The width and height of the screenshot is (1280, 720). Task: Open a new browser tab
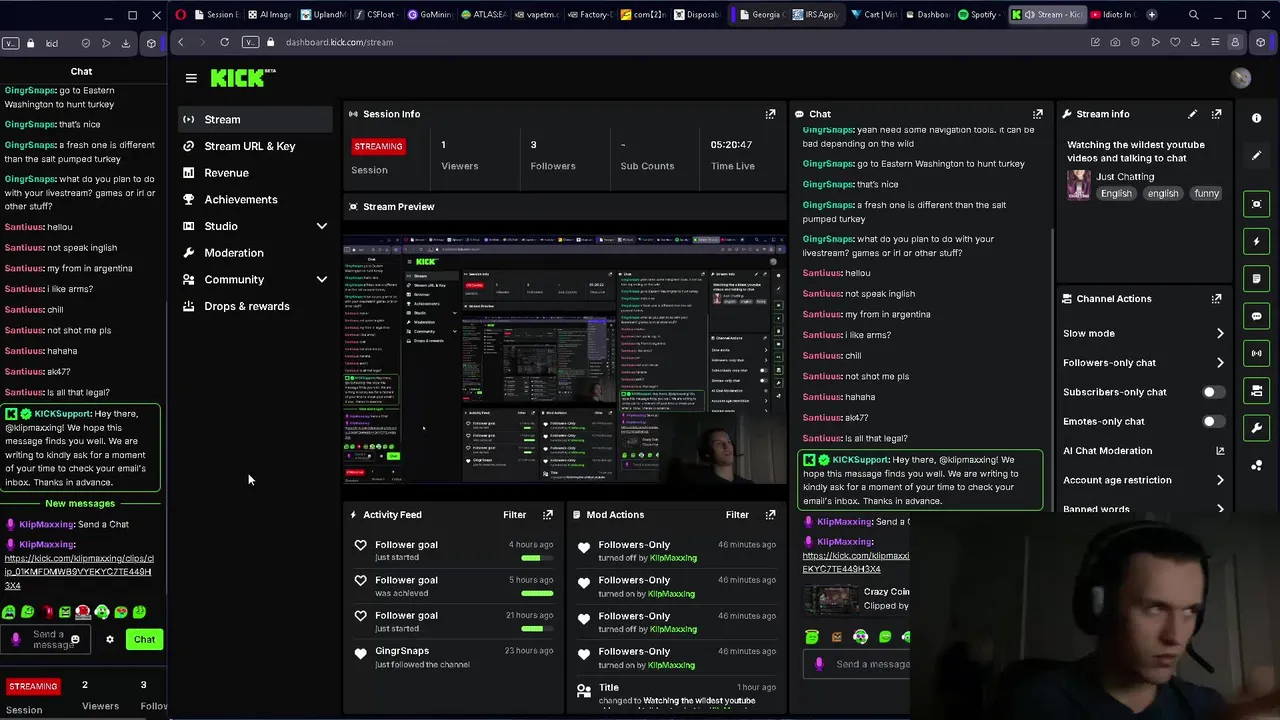(x=1152, y=15)
